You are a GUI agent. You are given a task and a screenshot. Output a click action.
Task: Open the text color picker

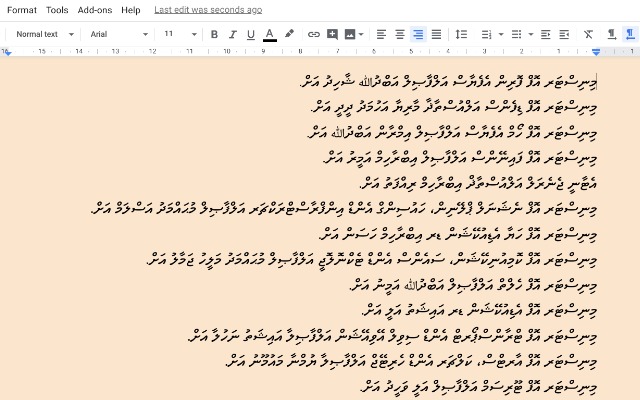tap(269, 34)
